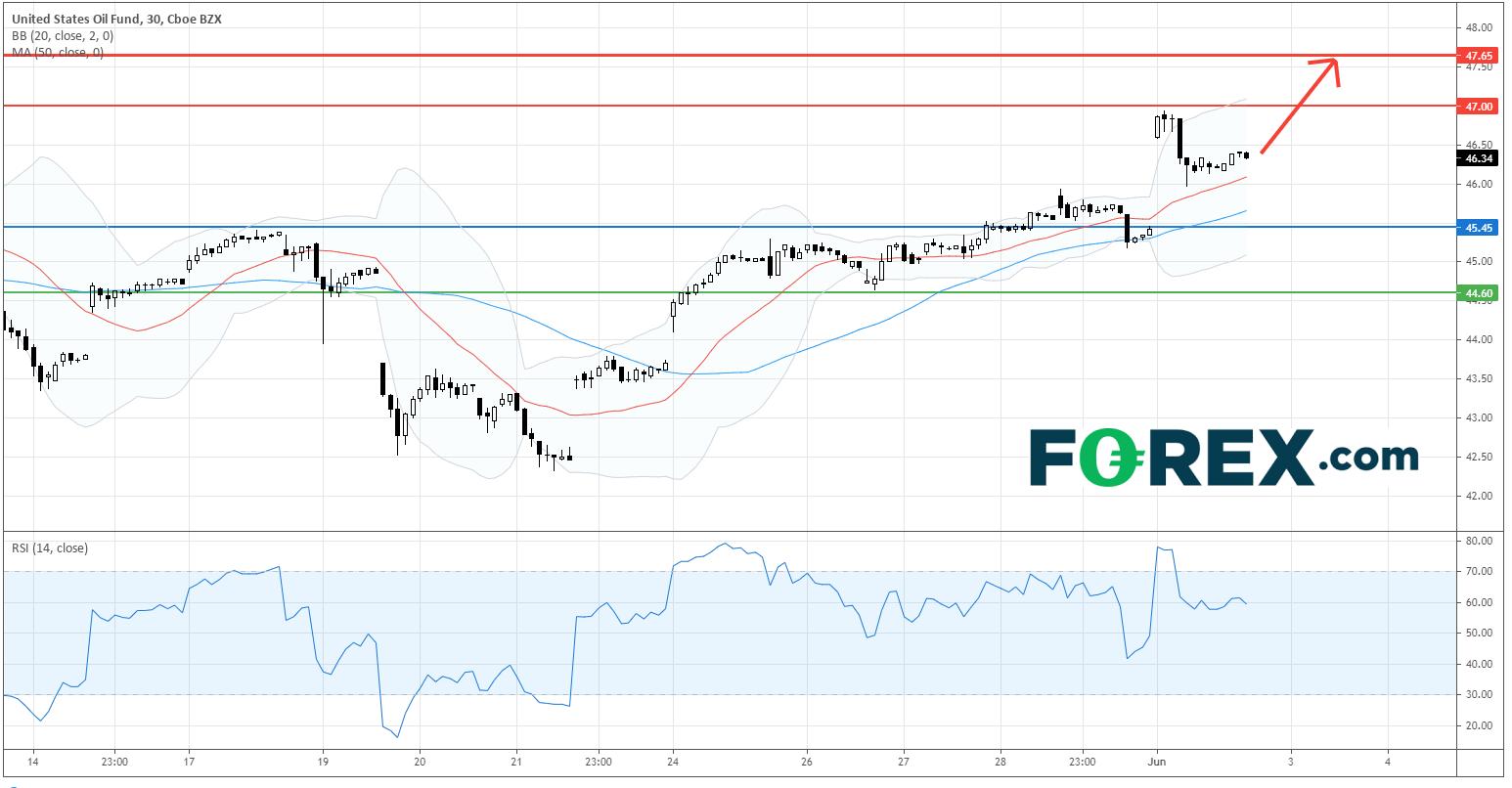This screenshot has width=1512, height=788.
Task: Click the 28 date label on the time axis
Action: (x=1001, y=761)
